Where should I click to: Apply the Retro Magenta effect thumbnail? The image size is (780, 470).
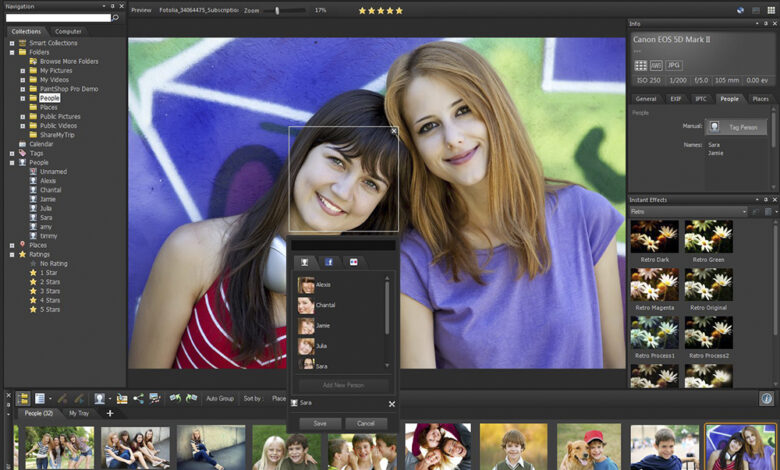point(654,284)
